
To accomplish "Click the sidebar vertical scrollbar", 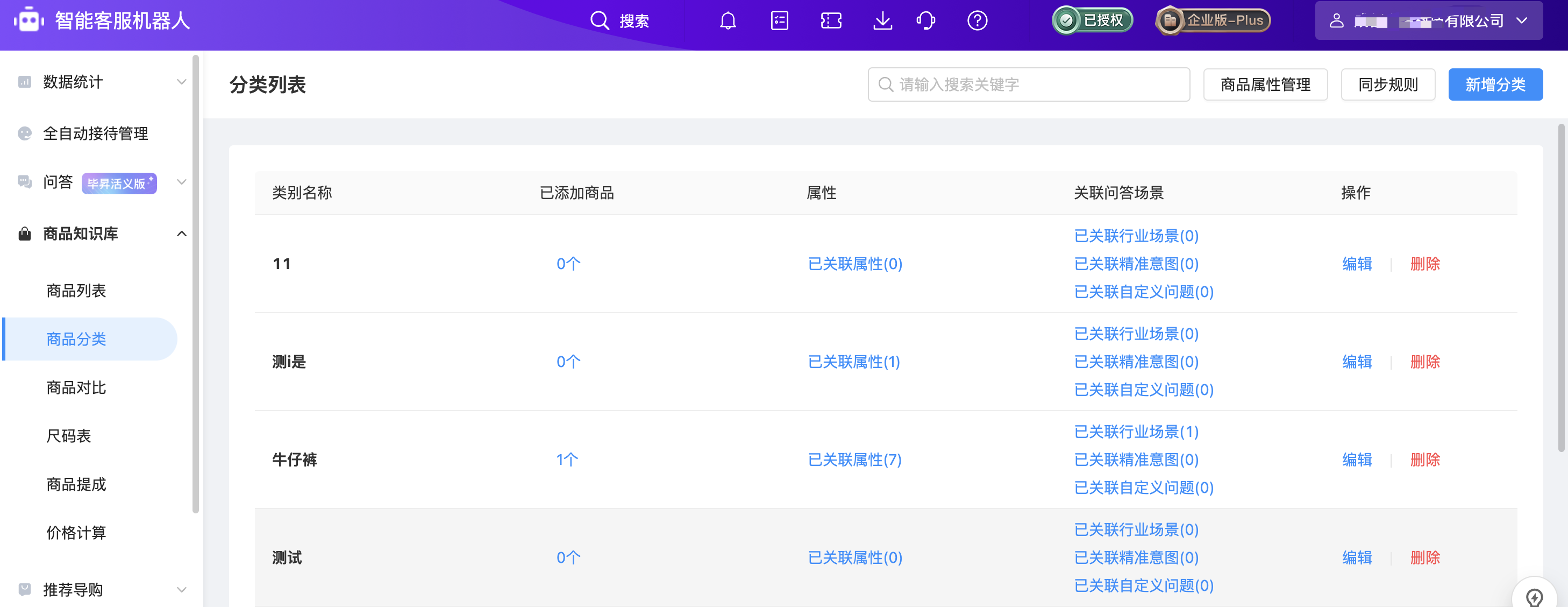I will [195, 284].
